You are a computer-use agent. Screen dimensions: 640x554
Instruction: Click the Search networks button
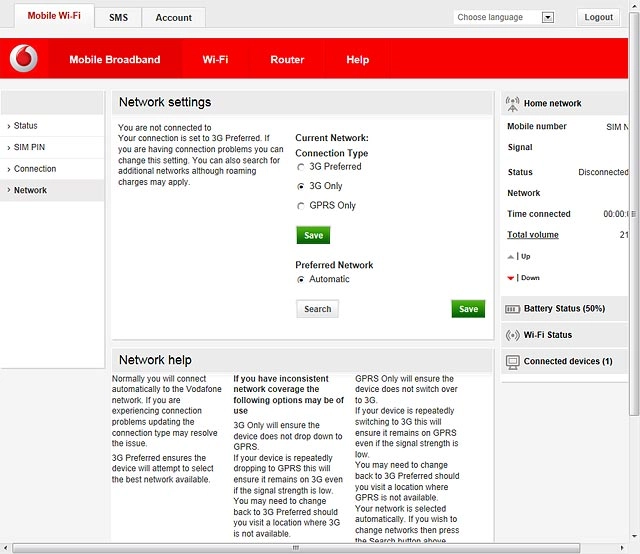[318, 309]
